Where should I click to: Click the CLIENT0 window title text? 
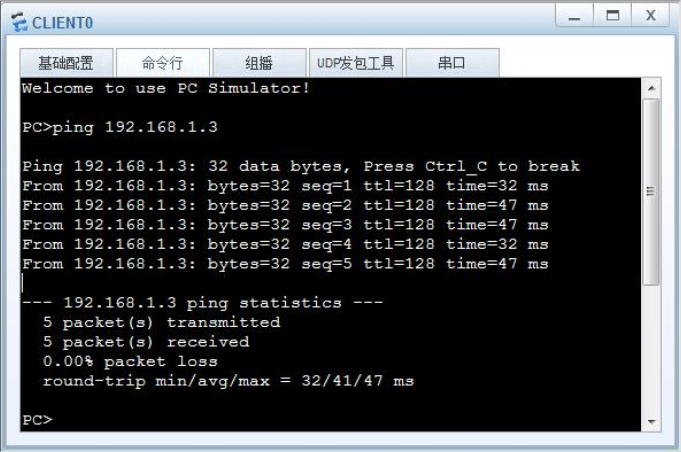pyautogui.click(x=63, y=23)
